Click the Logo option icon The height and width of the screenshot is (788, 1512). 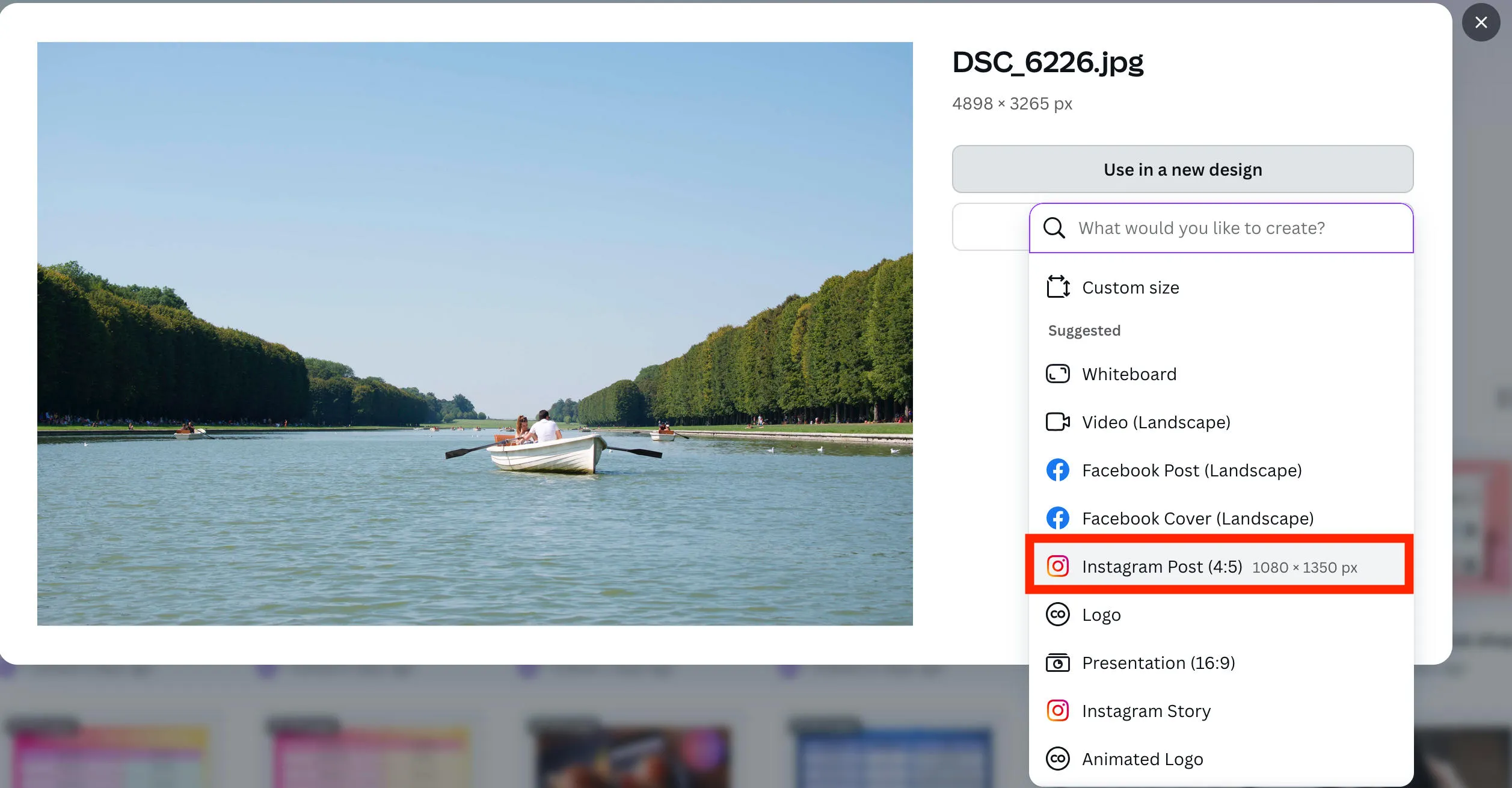1058,614
